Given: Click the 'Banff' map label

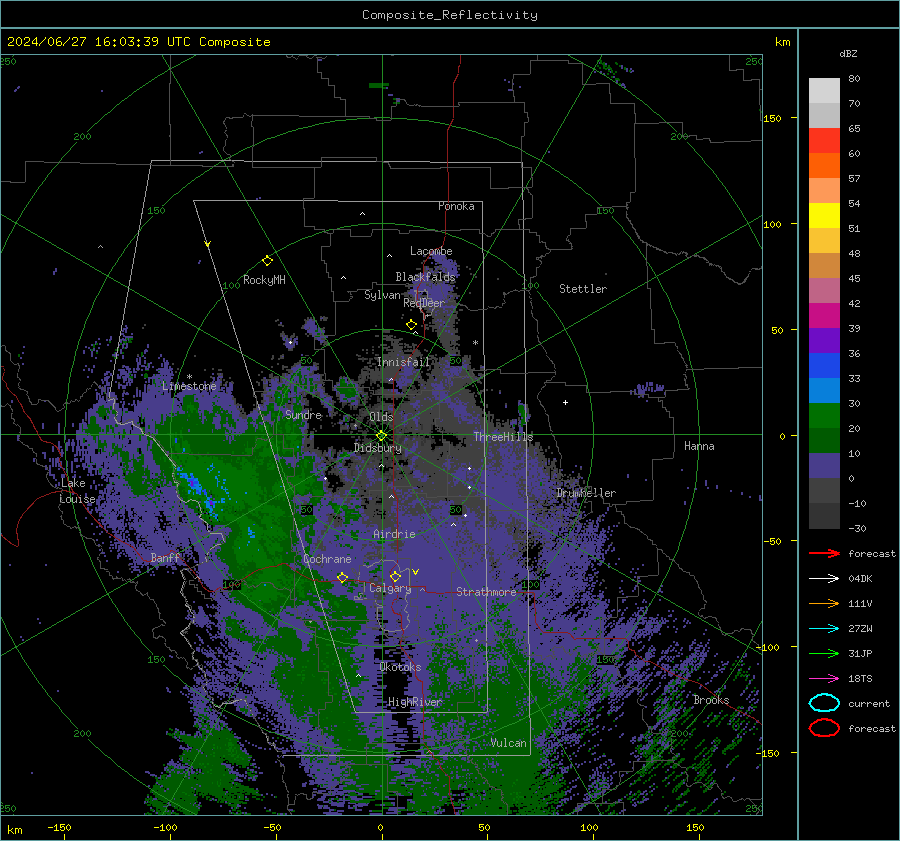Looking at the screenshot, I should 165,557.
